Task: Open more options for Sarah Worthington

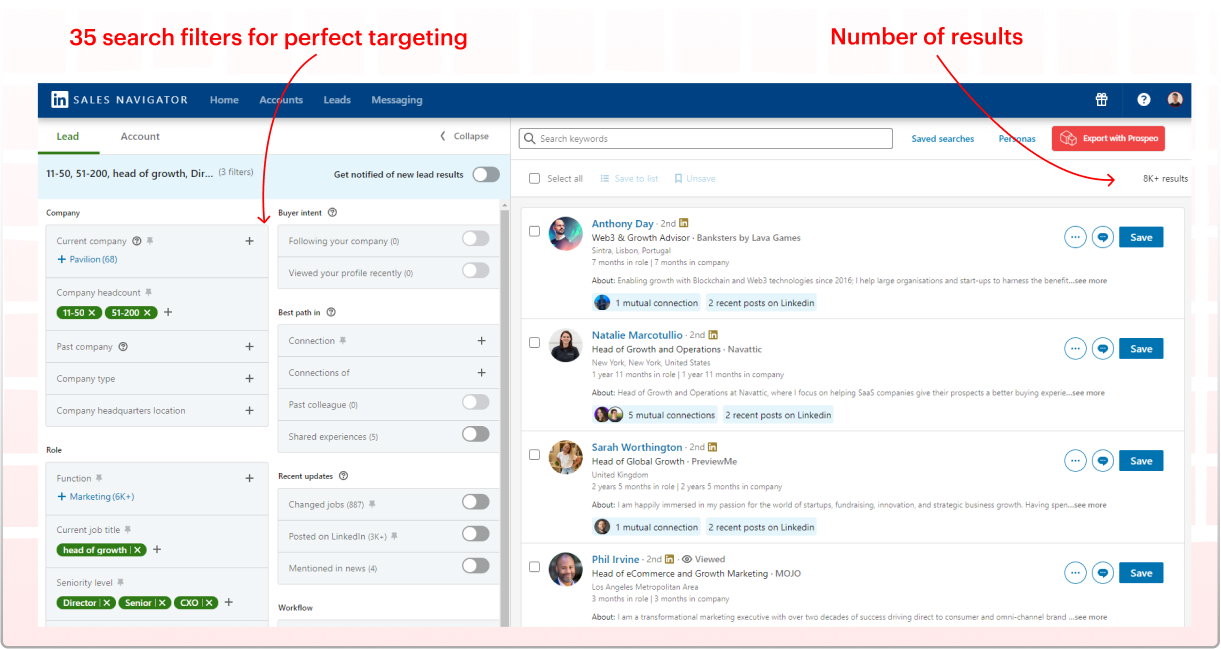Action: 1075,461
